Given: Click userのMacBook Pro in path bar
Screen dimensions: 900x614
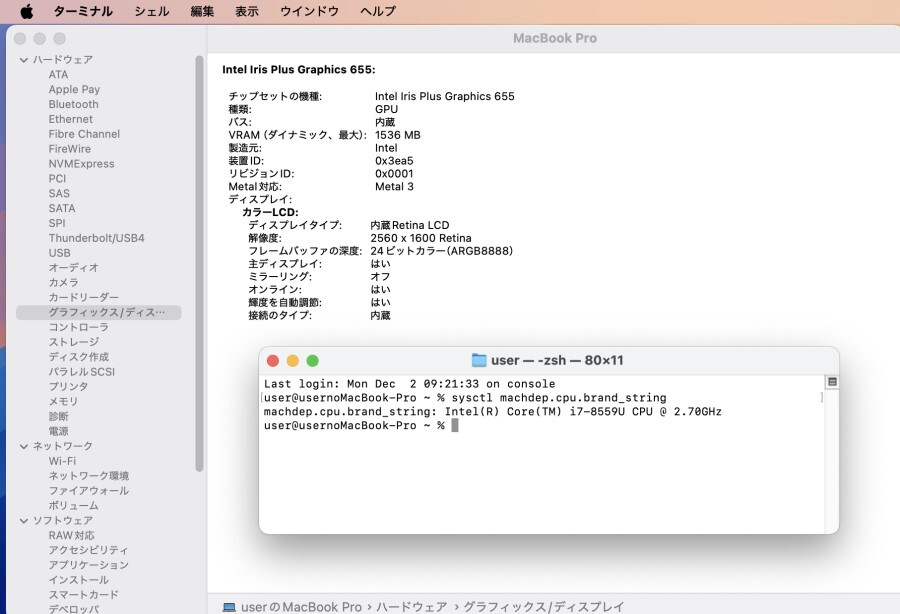Looking at the screenshot, I should (301, 607).
